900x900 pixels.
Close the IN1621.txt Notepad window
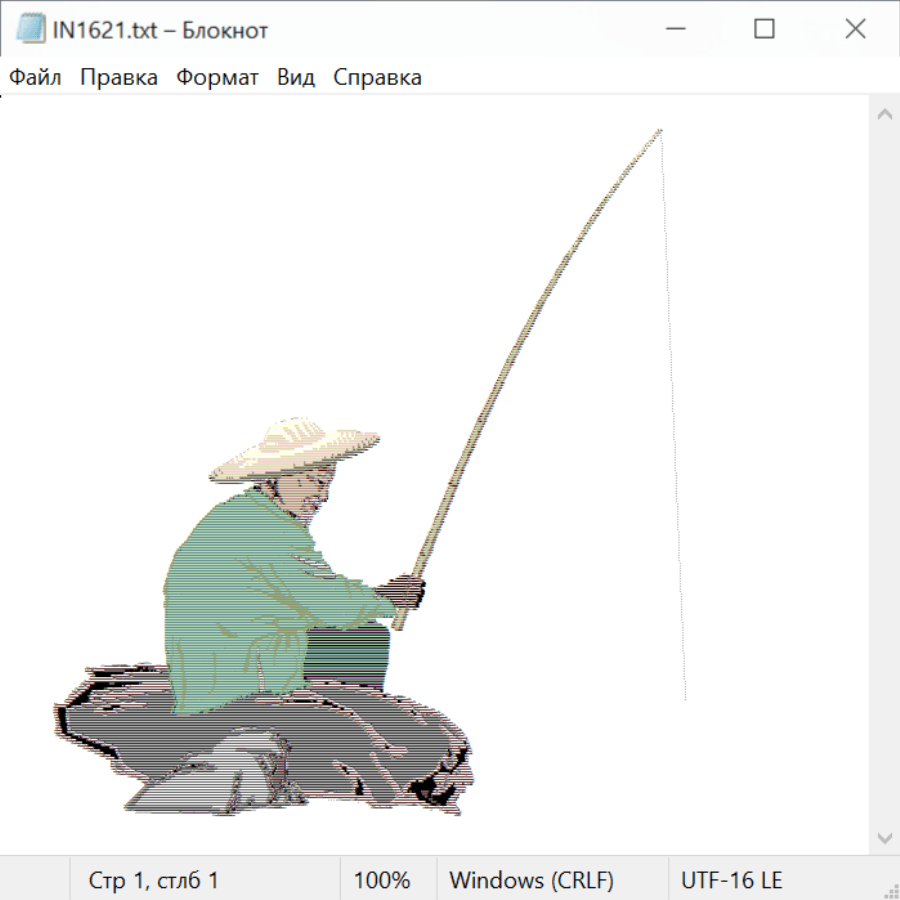click(x=855, y=30)
